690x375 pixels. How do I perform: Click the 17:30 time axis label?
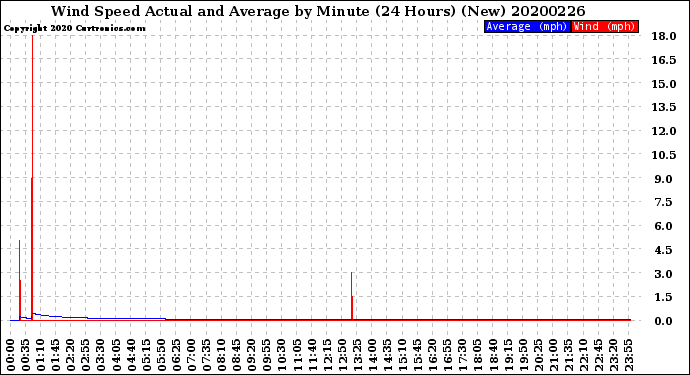463,355
